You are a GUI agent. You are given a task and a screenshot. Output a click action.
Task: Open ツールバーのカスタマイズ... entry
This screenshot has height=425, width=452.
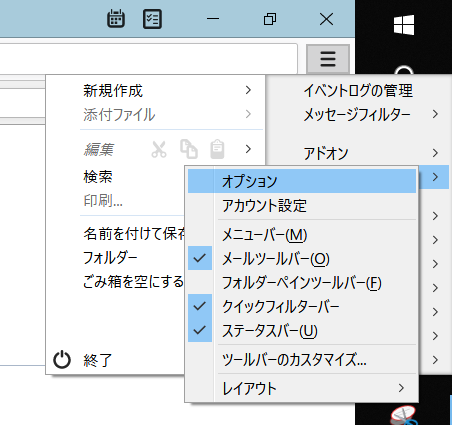click(302, 360)
